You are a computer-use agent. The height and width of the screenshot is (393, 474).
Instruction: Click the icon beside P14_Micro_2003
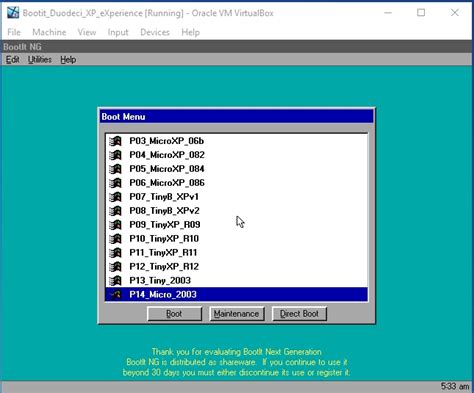pyautogui.click(x=115, y=295)
